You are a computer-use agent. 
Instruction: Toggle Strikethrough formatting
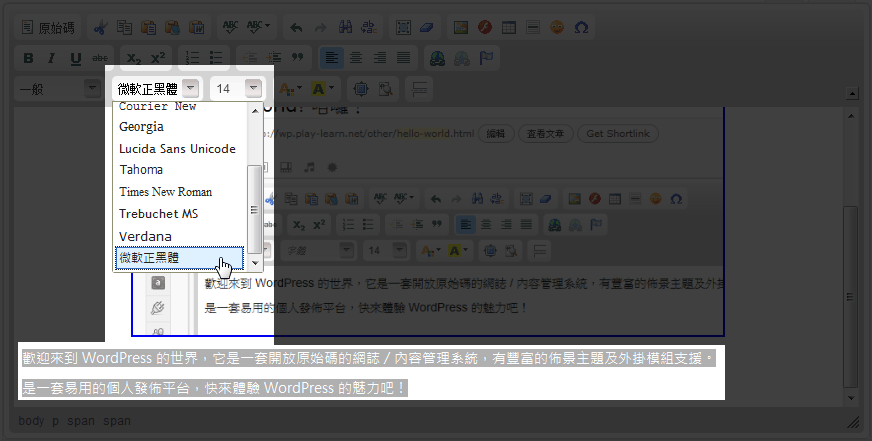pos(100,58)
